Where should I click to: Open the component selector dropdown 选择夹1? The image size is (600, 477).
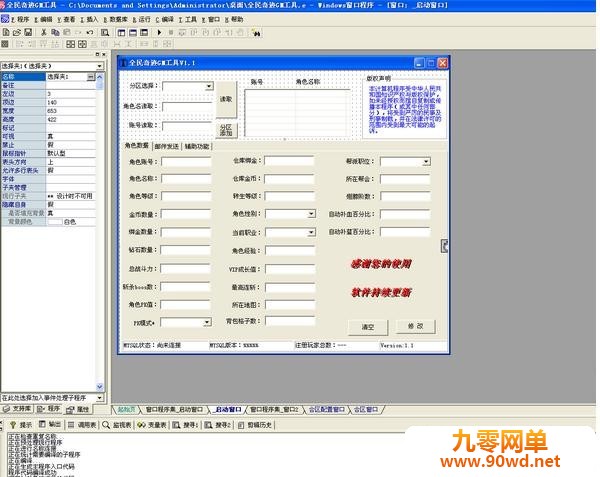99,66
